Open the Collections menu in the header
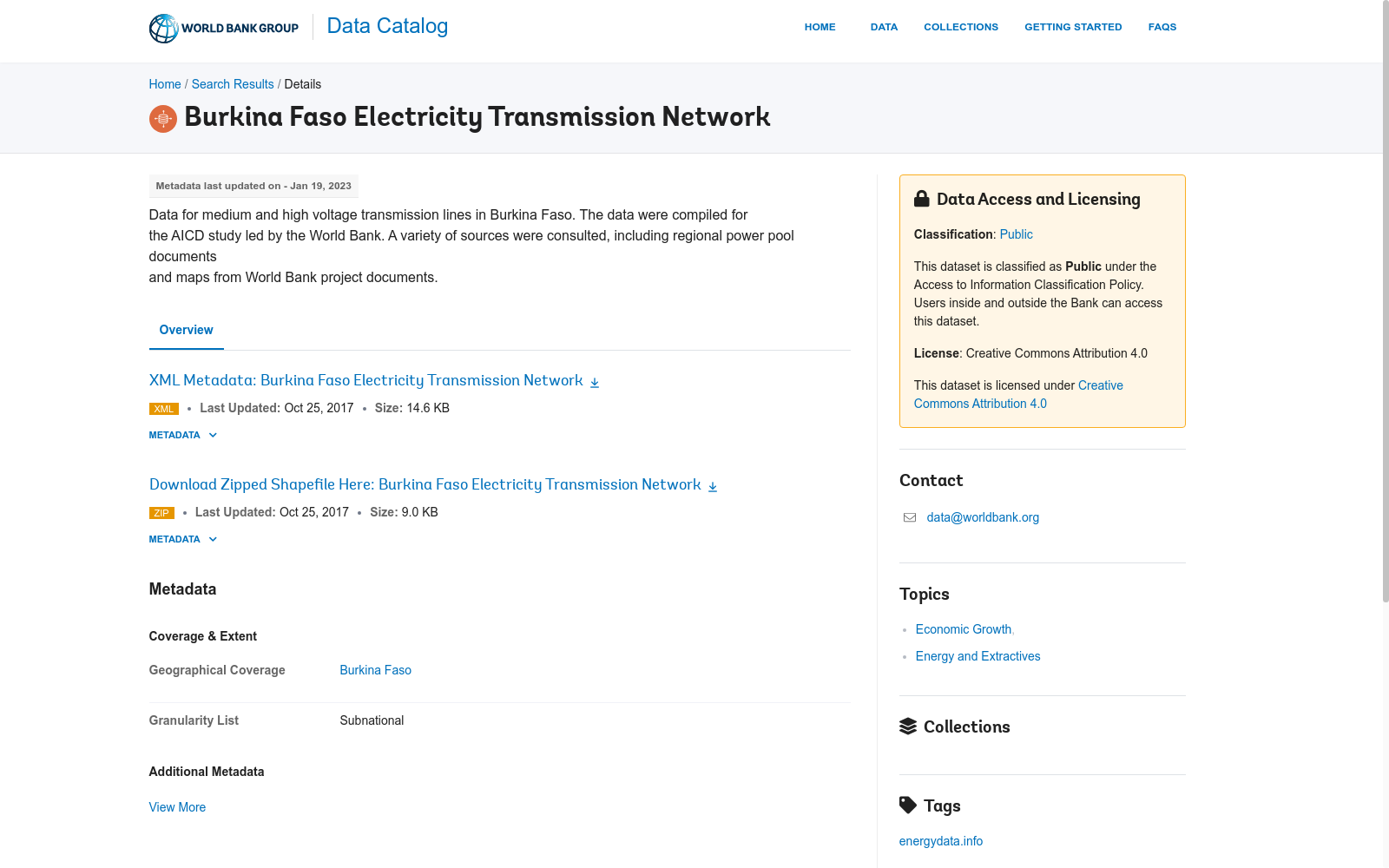 pos(961,27)
